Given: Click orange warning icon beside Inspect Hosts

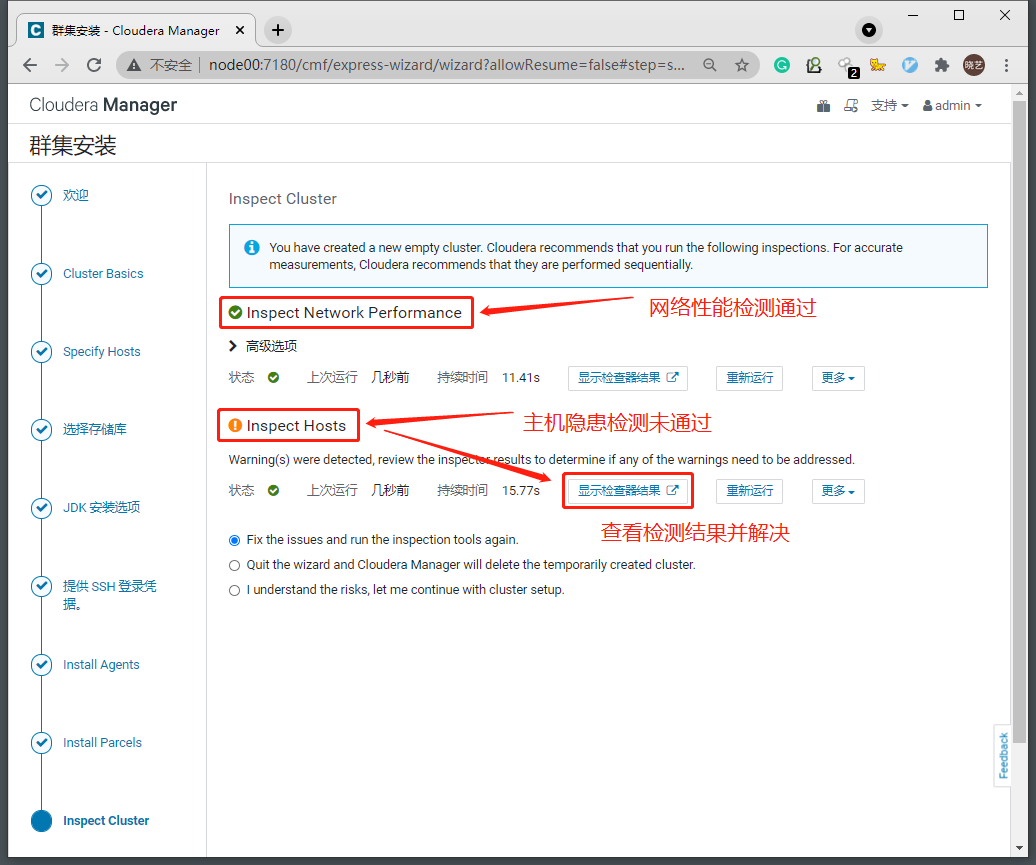Looking at the screenshot, I should [x=235, y=426].
